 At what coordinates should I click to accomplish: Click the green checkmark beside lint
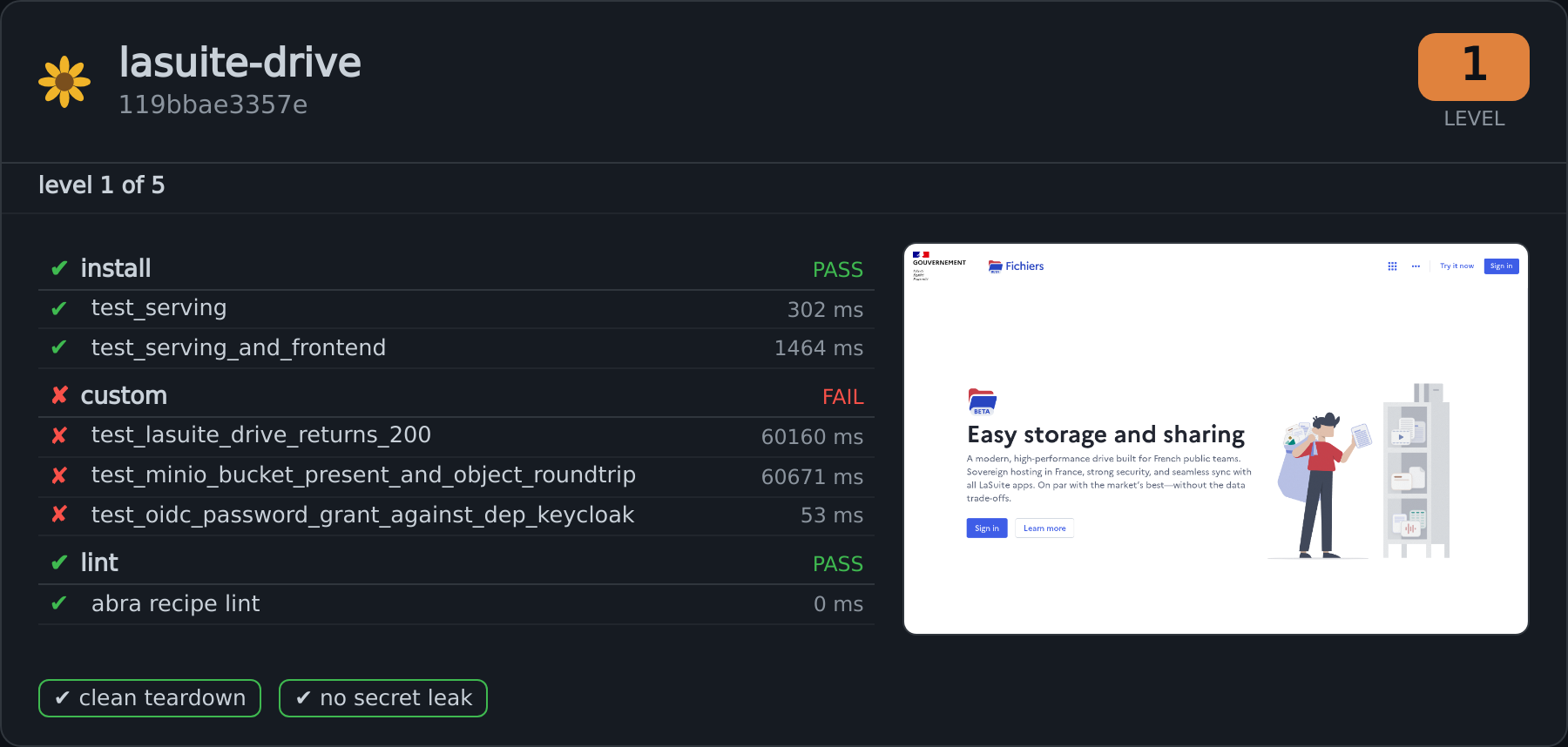click(x=59, y=562)
